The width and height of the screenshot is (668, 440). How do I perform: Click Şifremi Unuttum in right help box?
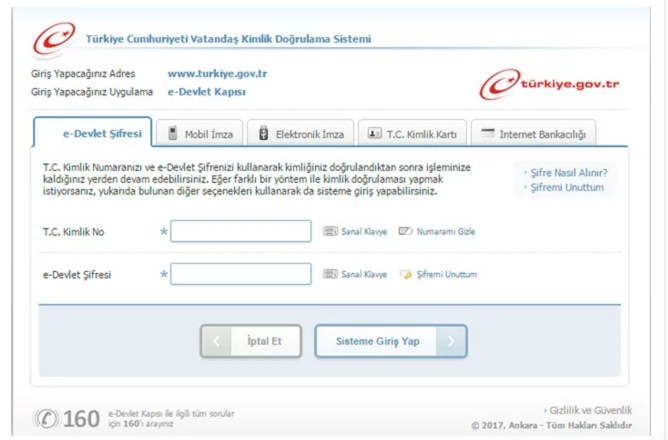click(567, 187)
